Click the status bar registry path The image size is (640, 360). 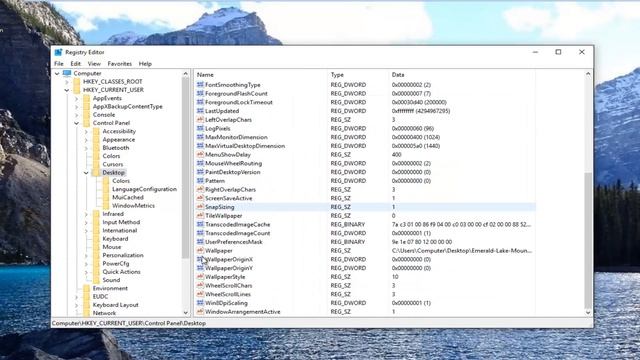pyautogui.click(x=129, y=323)
